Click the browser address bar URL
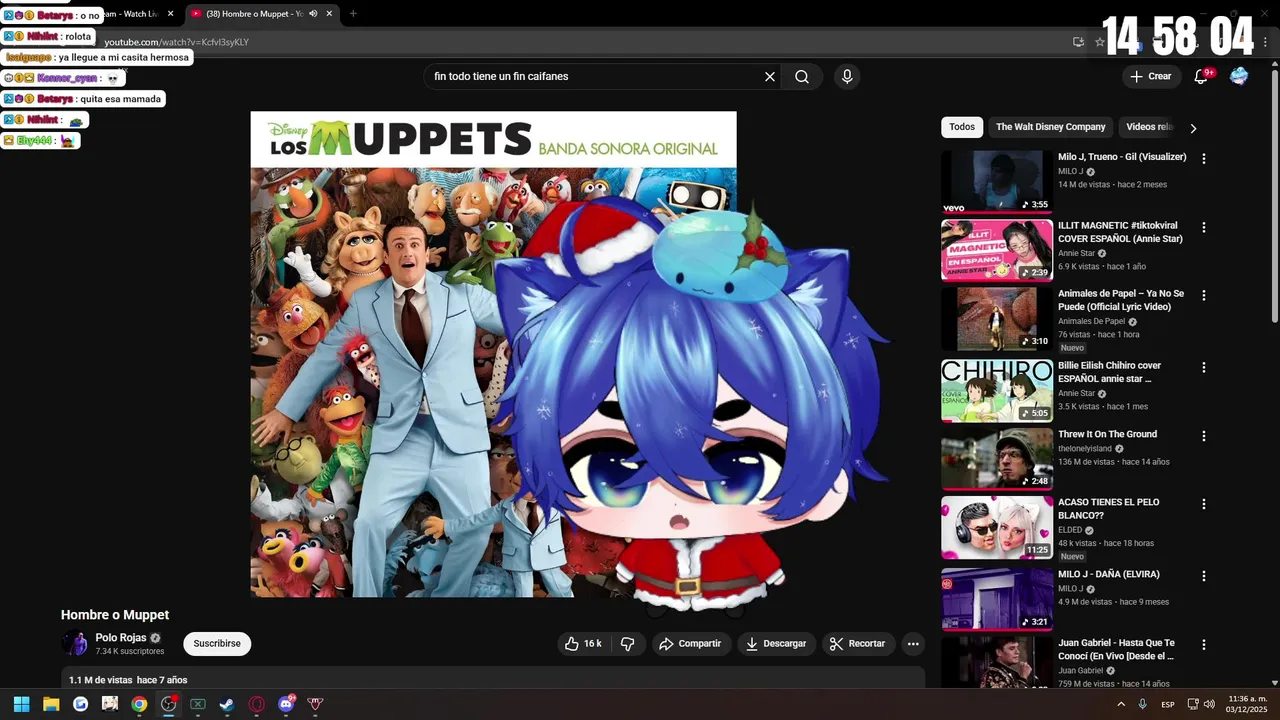 coord(177,42)
